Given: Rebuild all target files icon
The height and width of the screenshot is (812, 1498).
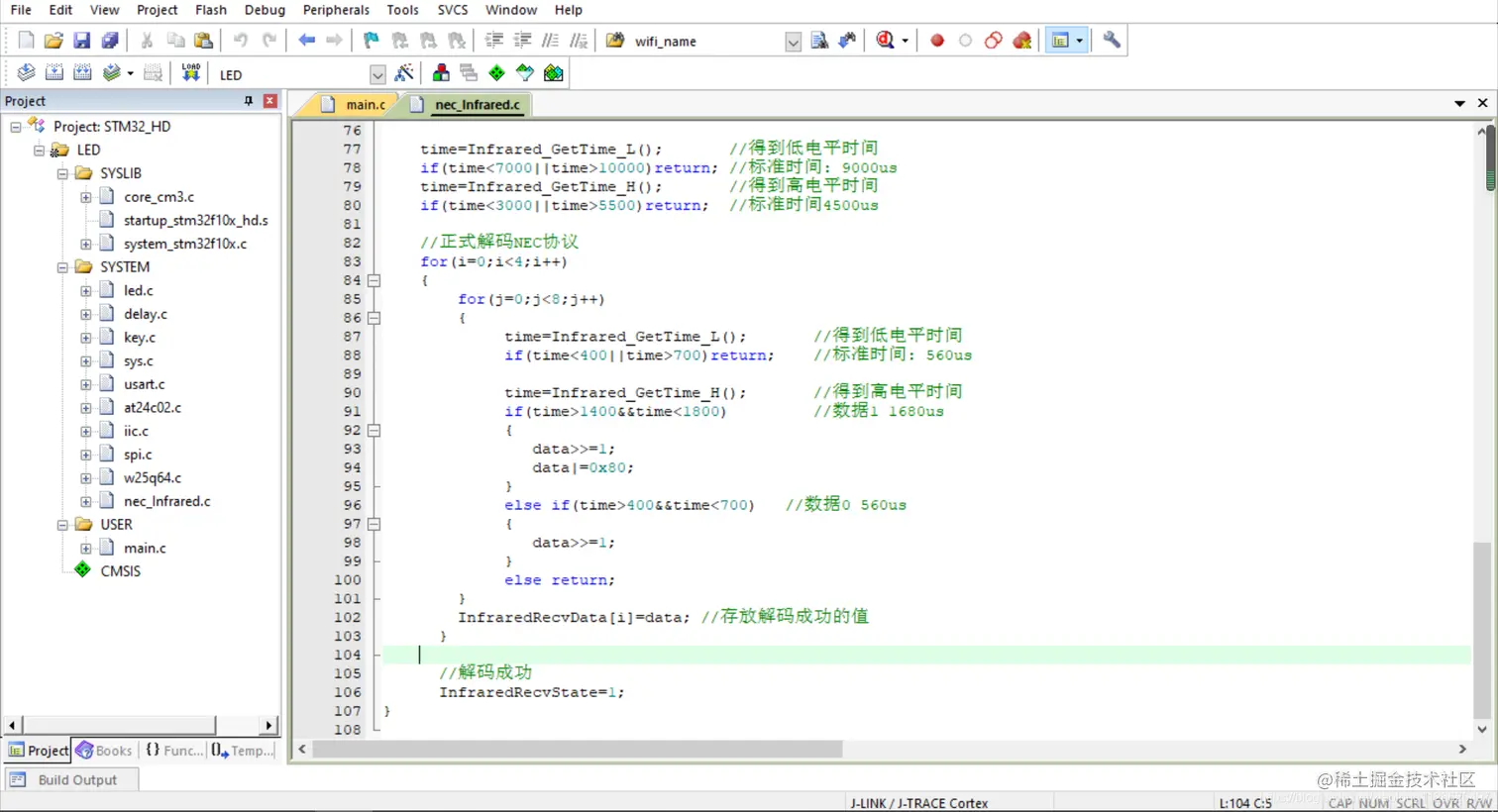Looking at the screenshot, I should 83,73.
